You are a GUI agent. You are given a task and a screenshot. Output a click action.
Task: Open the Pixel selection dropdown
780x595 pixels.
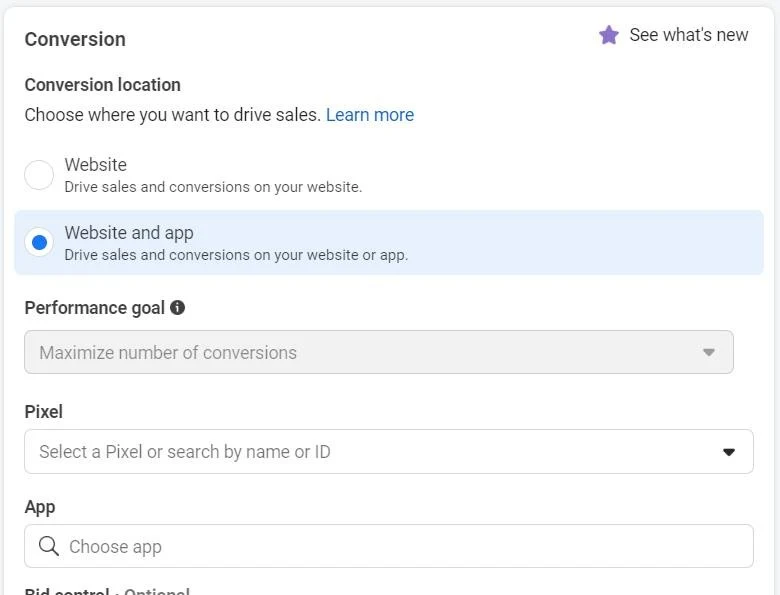(x=389, y=452)
